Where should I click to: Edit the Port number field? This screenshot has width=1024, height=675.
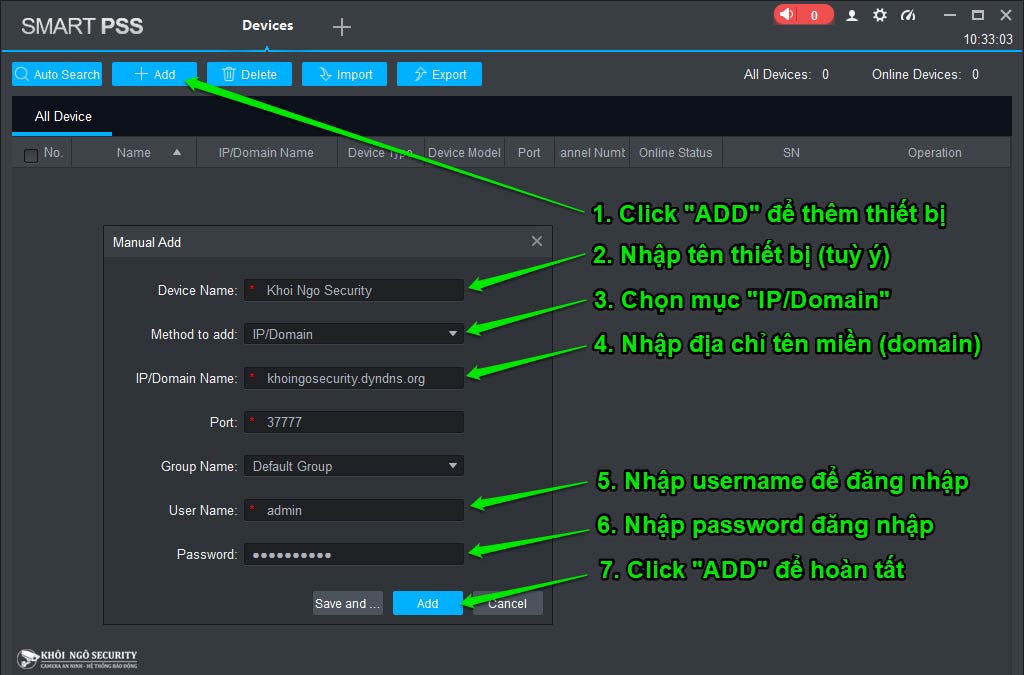click(354, 422)
